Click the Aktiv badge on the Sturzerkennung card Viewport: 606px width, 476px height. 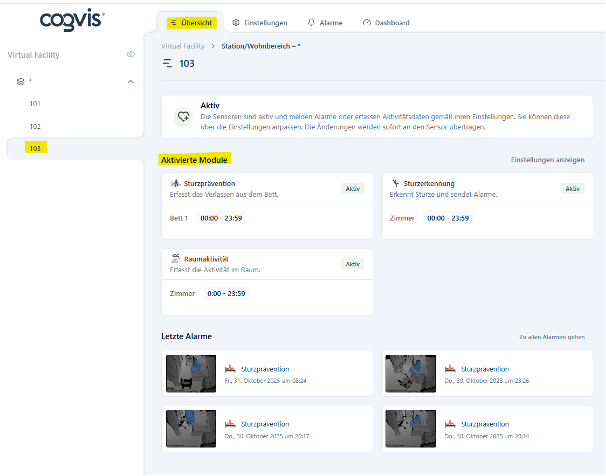(x=572, y=188)
